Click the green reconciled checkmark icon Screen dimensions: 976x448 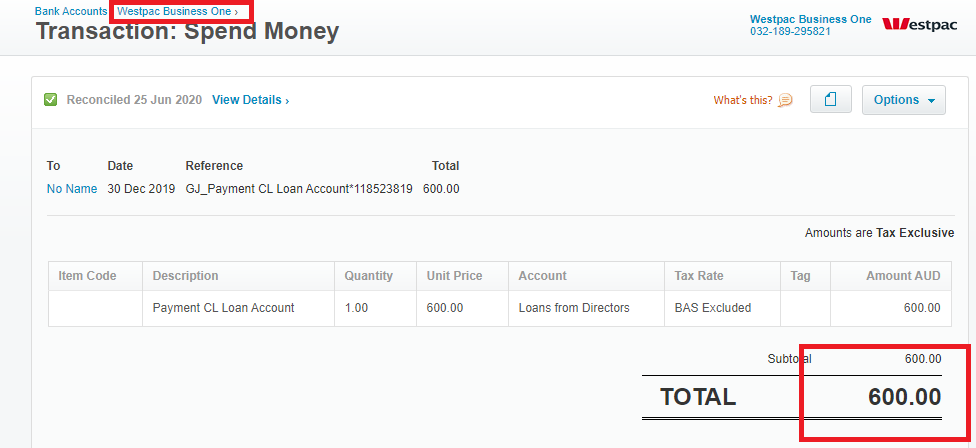50,100
